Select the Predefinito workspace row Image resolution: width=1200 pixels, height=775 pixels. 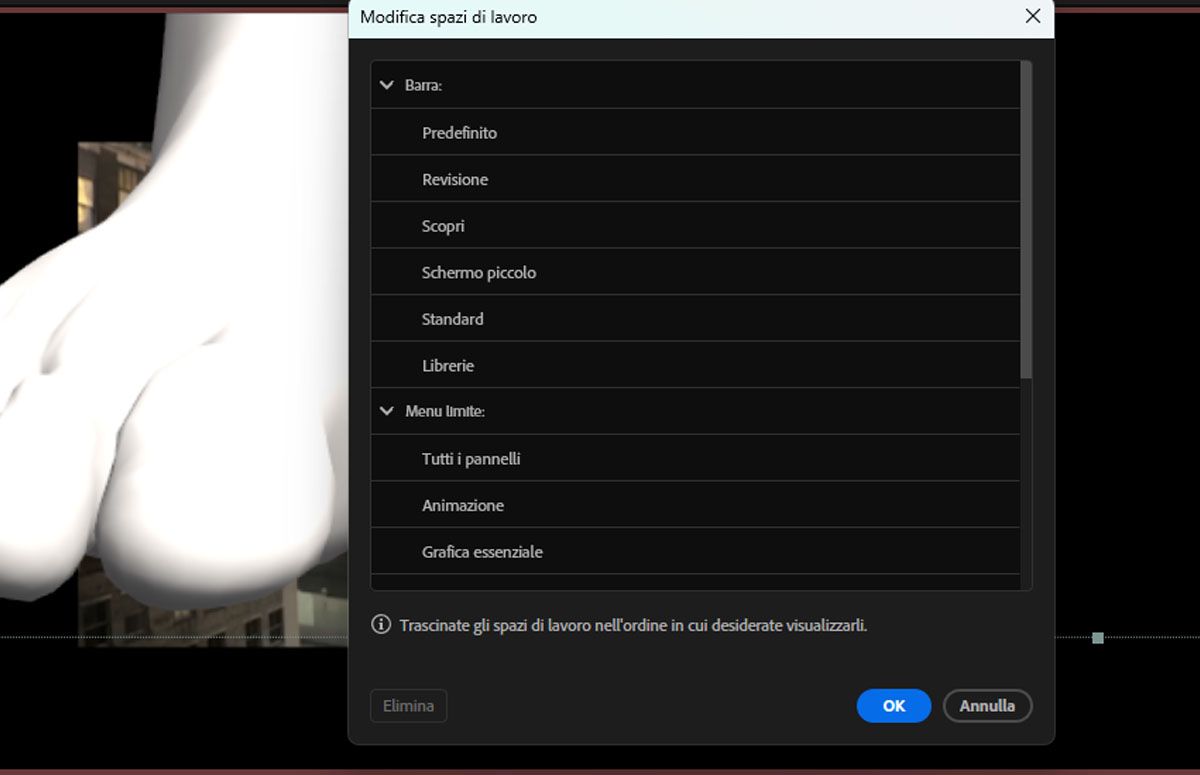695,132
